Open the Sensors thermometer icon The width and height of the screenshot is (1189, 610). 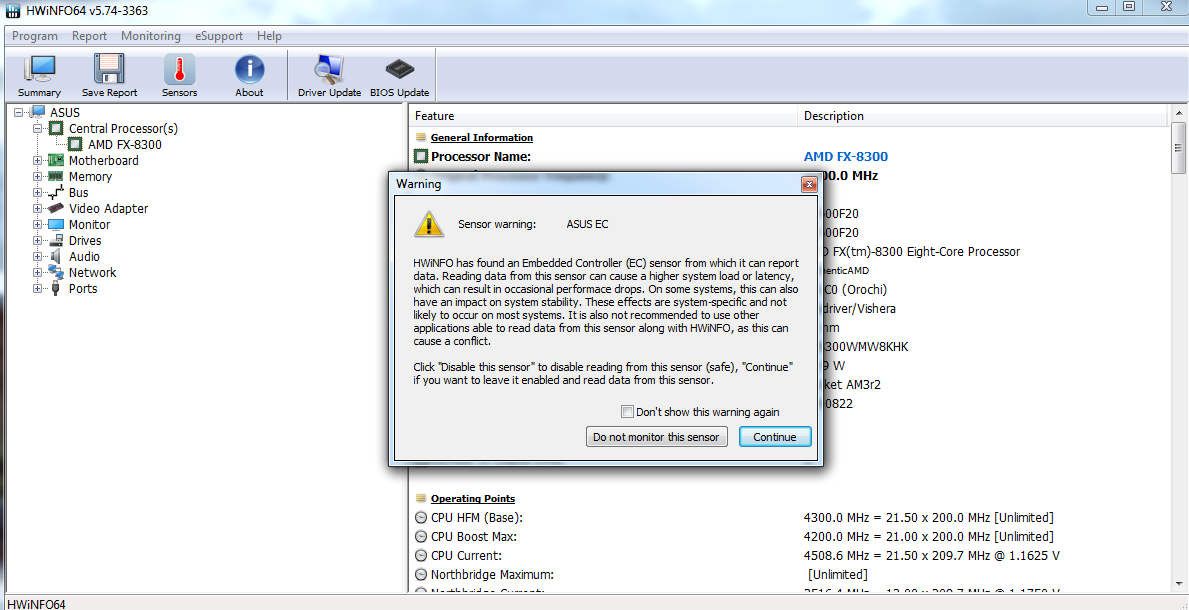pyautogui.click(x=180, y=69)
